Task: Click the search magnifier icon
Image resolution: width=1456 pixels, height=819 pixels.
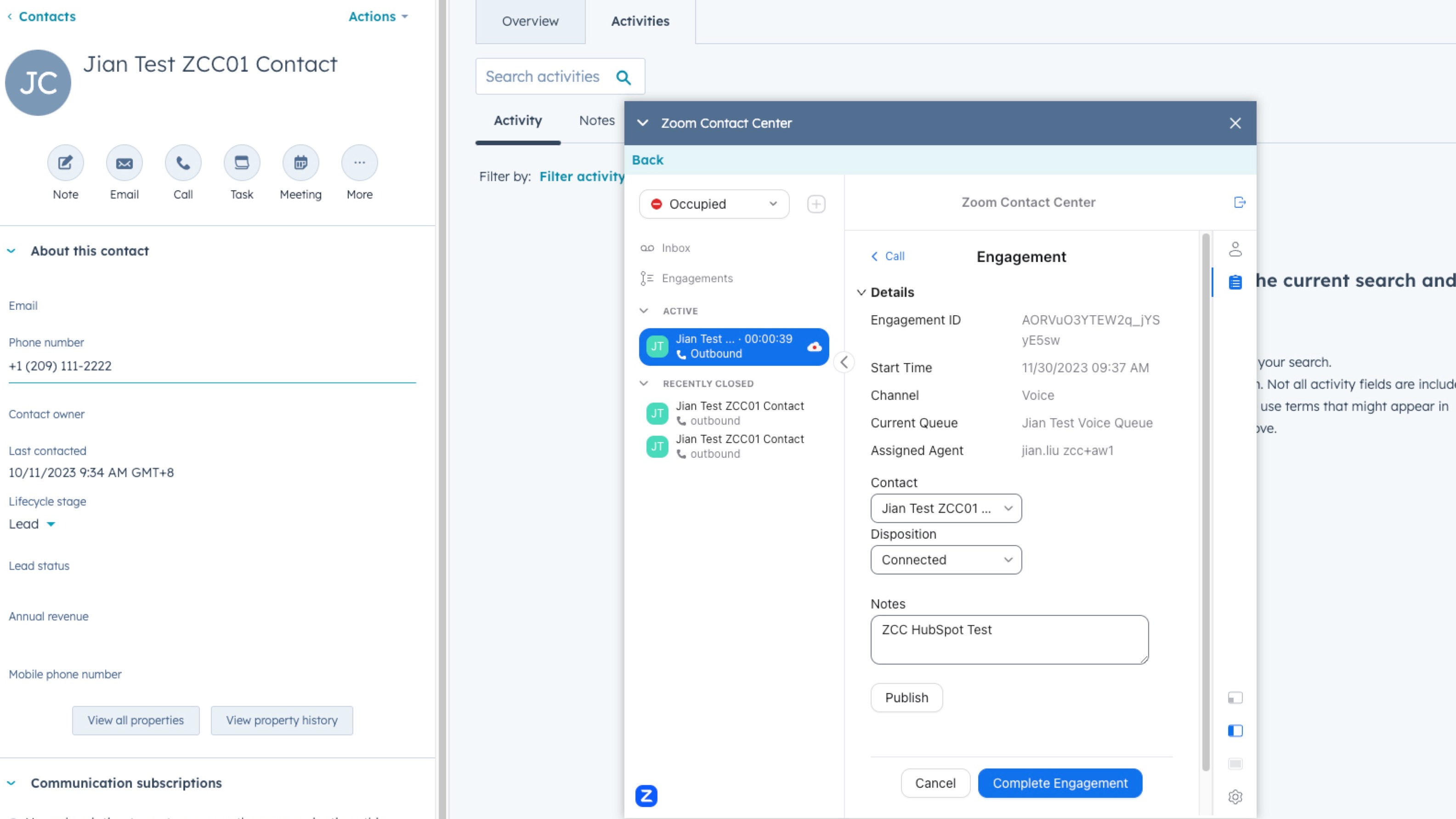Action: point(623,77)
